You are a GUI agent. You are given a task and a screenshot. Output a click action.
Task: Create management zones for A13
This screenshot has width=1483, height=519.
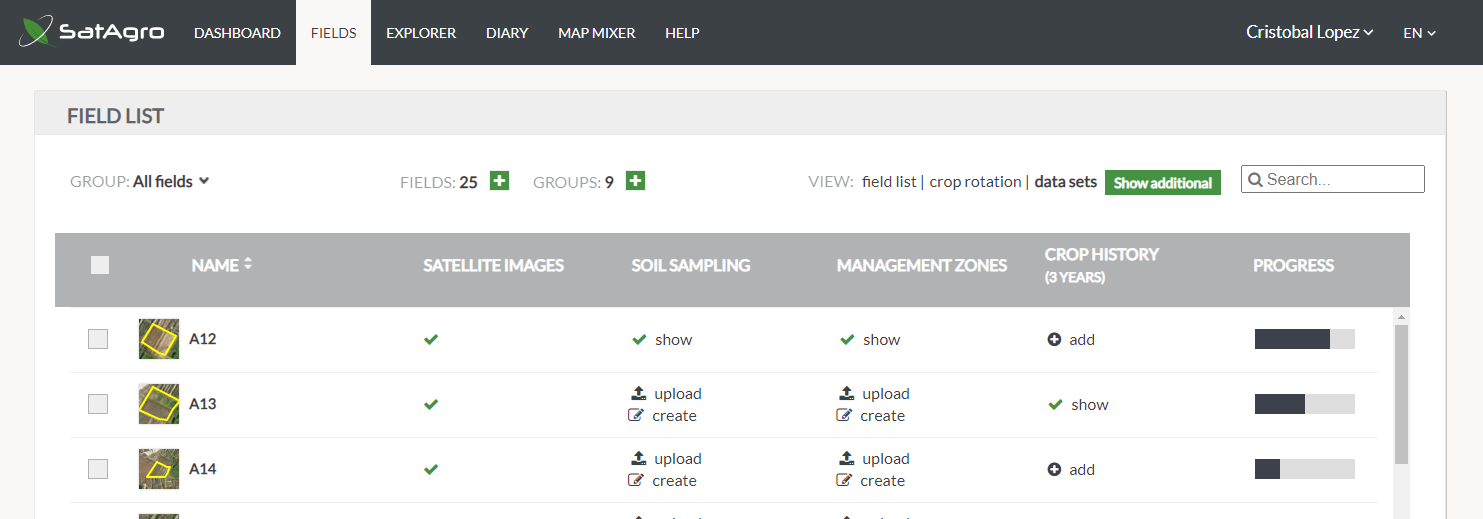pos(883,416)
